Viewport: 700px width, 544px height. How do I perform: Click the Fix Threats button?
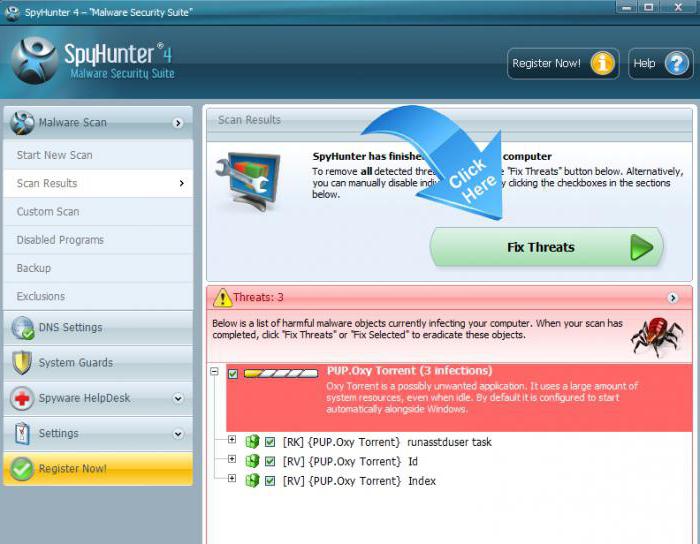click(x=546, y=247)
